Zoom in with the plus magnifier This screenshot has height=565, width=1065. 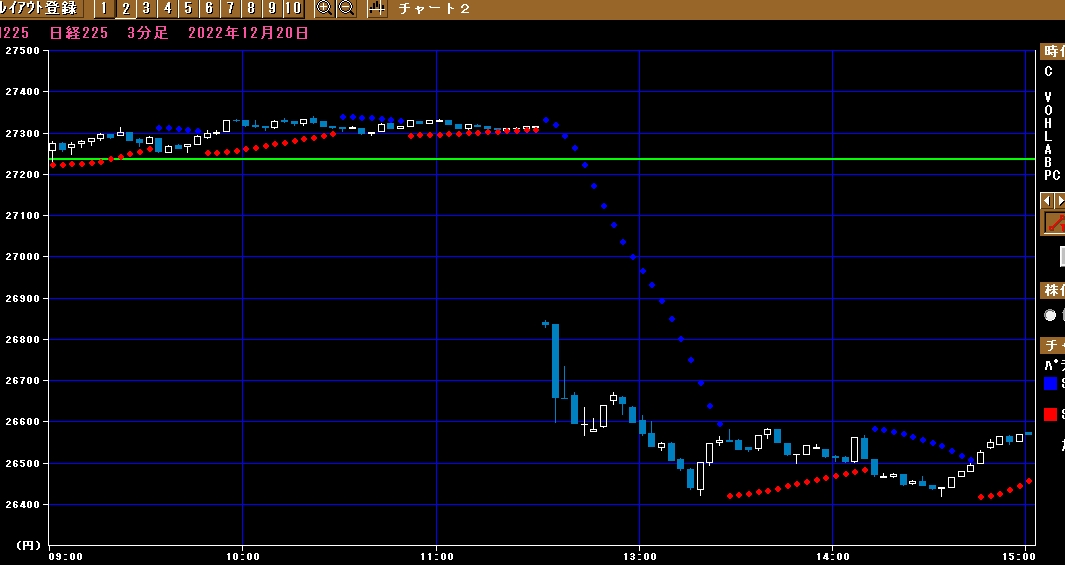[x=325, y=9]
